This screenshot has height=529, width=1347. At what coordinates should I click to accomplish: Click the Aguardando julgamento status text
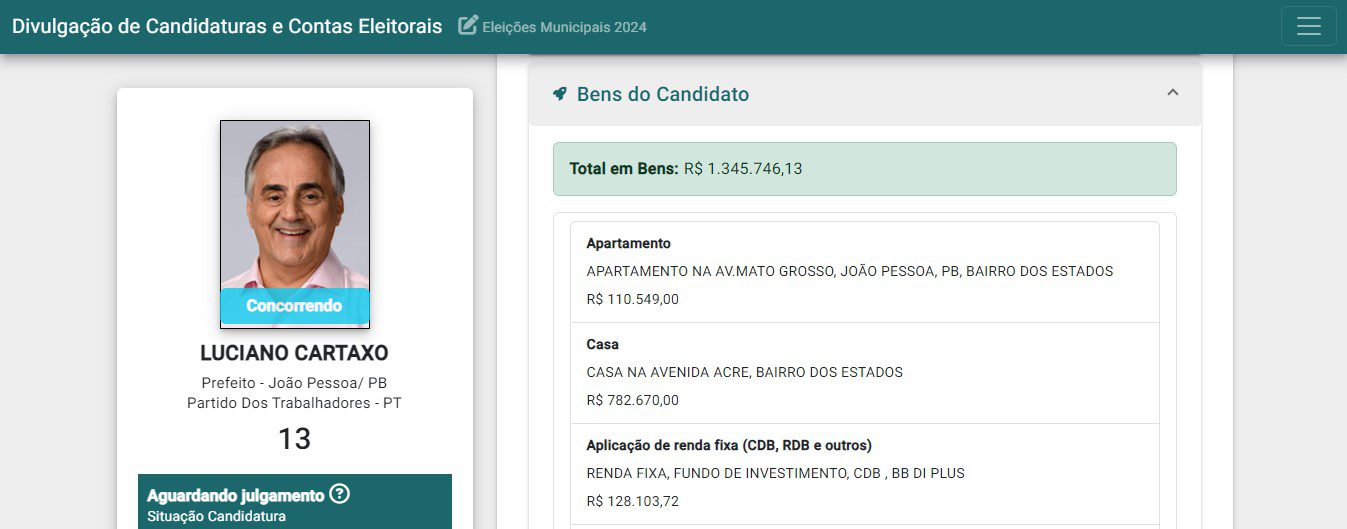tap(236, 495)
